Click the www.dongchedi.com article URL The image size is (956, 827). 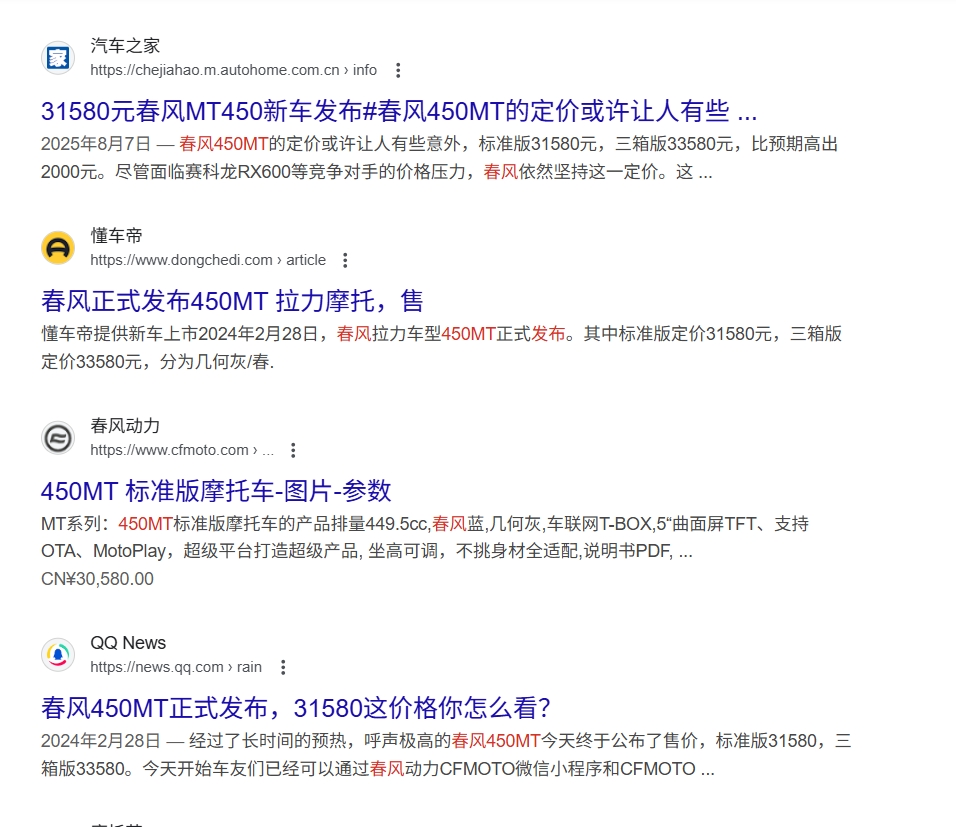(x=207, y=260)
